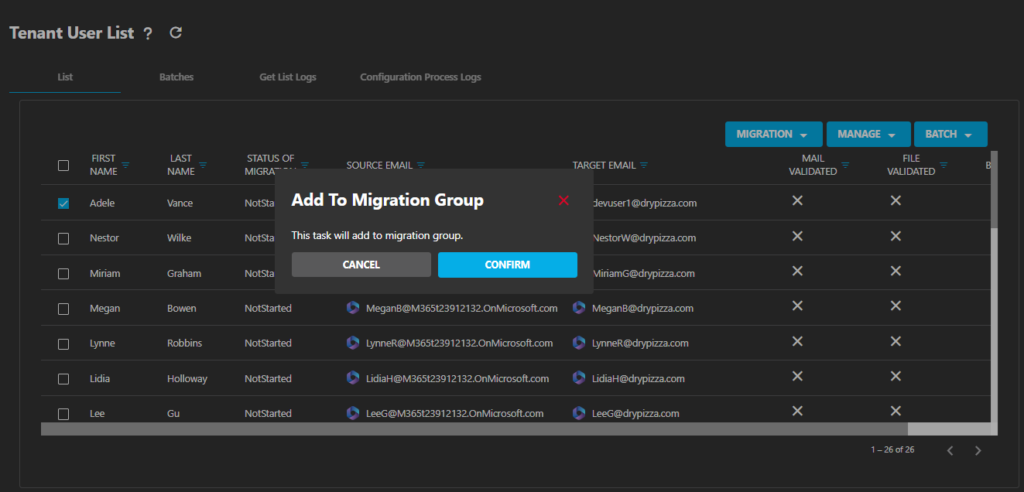Go to the next page arrow
Image resolution: width=1024 pixels, height=492 pixels.
[978, 450]
